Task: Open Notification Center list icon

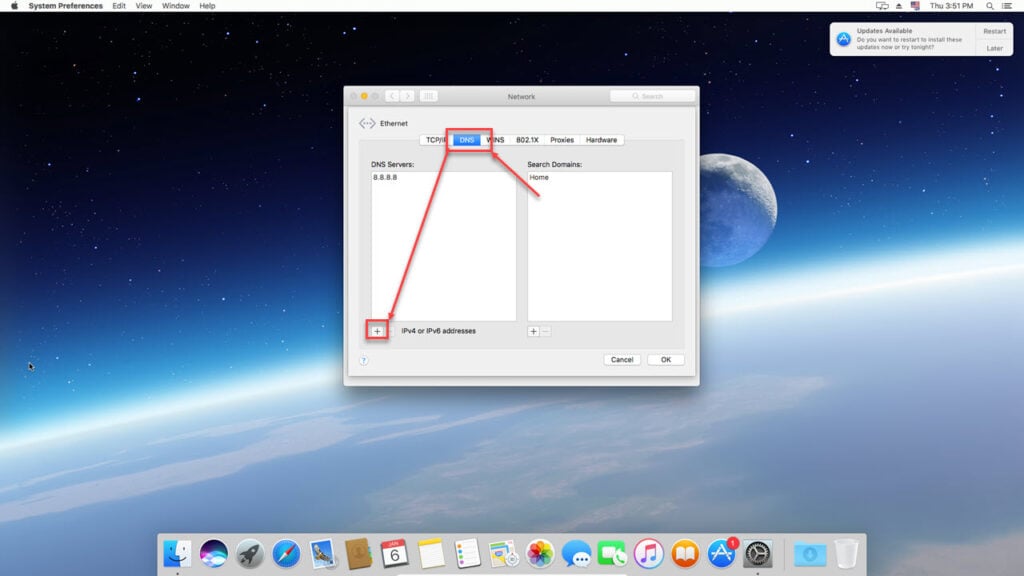Action: point(1007,6)
